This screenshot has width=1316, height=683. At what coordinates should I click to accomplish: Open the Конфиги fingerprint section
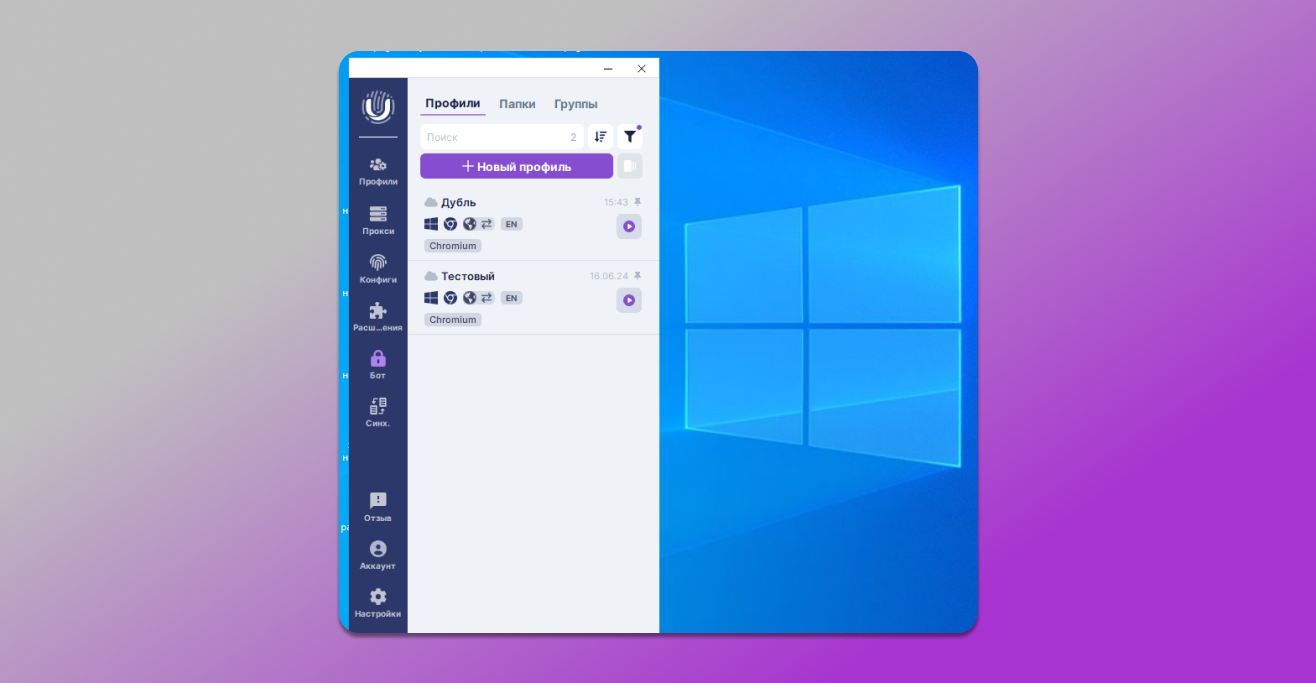[x=378, y=268]
